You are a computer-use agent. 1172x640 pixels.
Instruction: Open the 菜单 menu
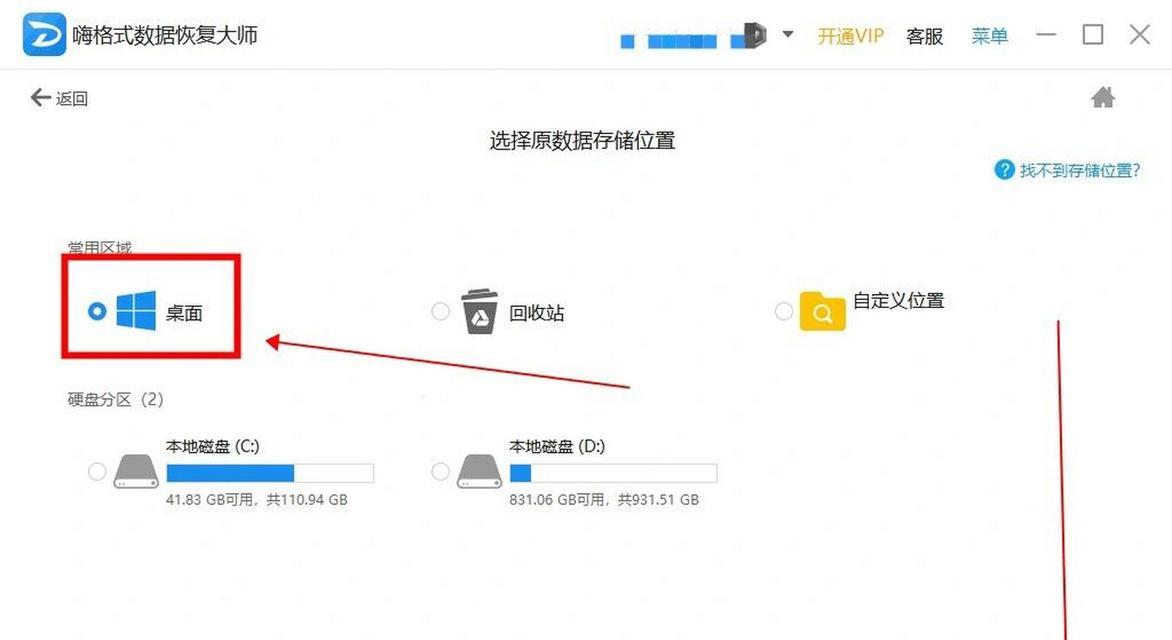(x=990, y=36)
